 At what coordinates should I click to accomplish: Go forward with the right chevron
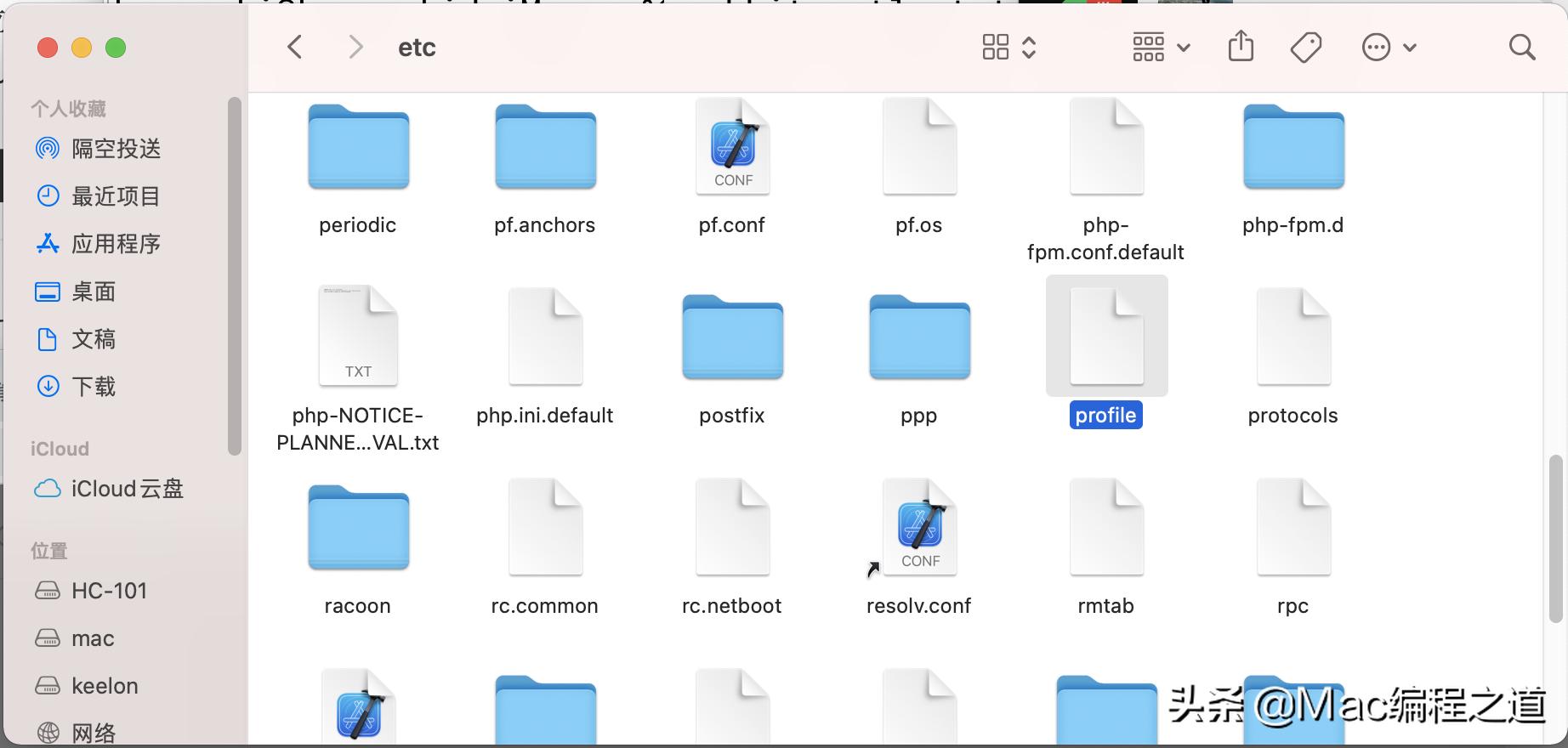355,48
